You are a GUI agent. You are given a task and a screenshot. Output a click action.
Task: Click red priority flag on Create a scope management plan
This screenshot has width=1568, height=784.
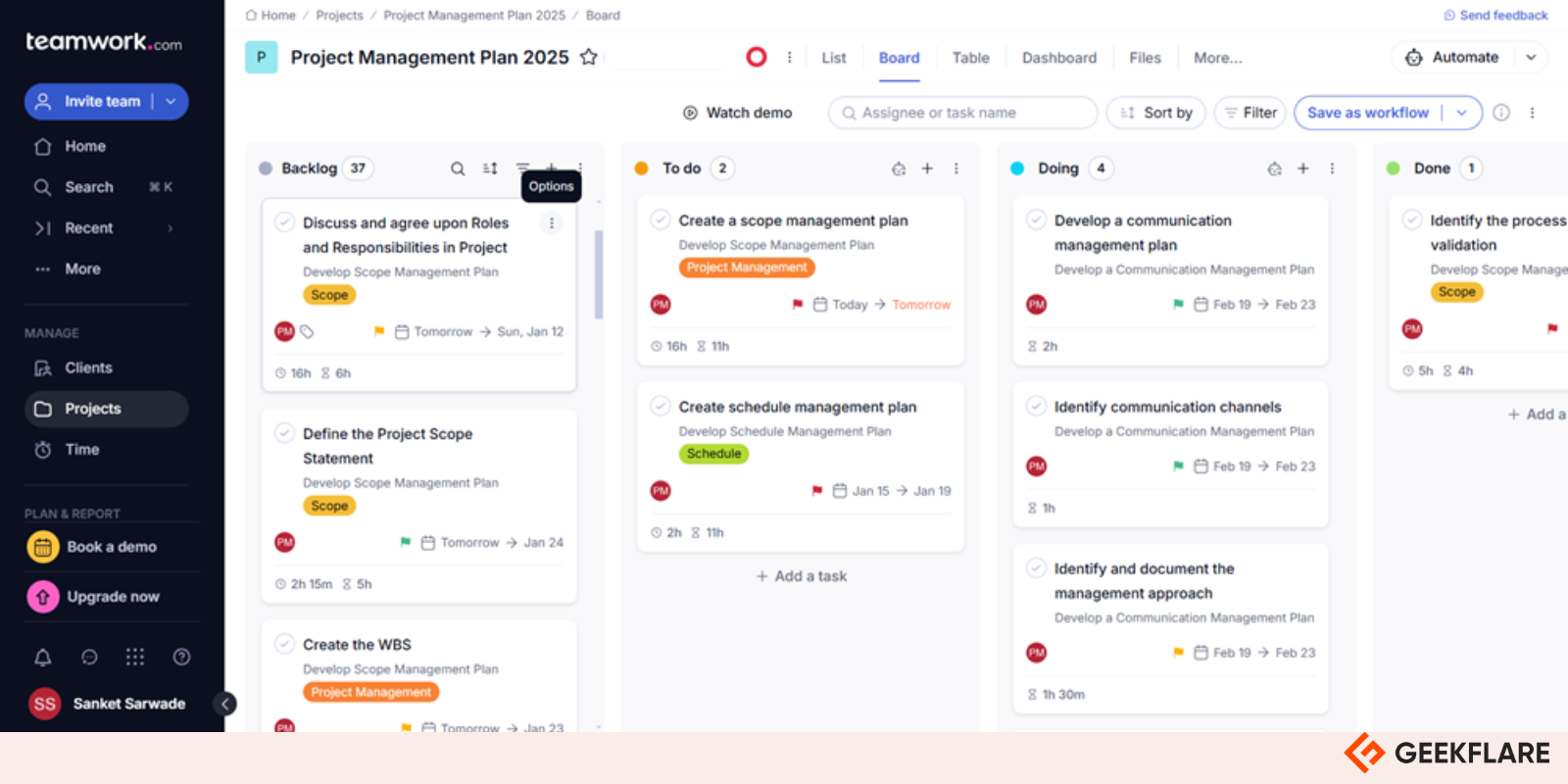coord(798,305)
